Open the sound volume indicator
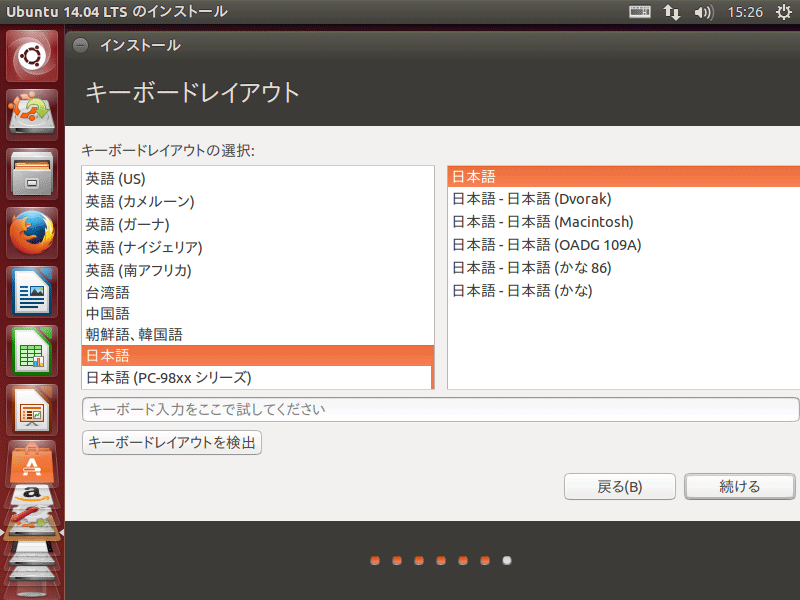The width and height of the screenshot is (800, 600). 704,12
